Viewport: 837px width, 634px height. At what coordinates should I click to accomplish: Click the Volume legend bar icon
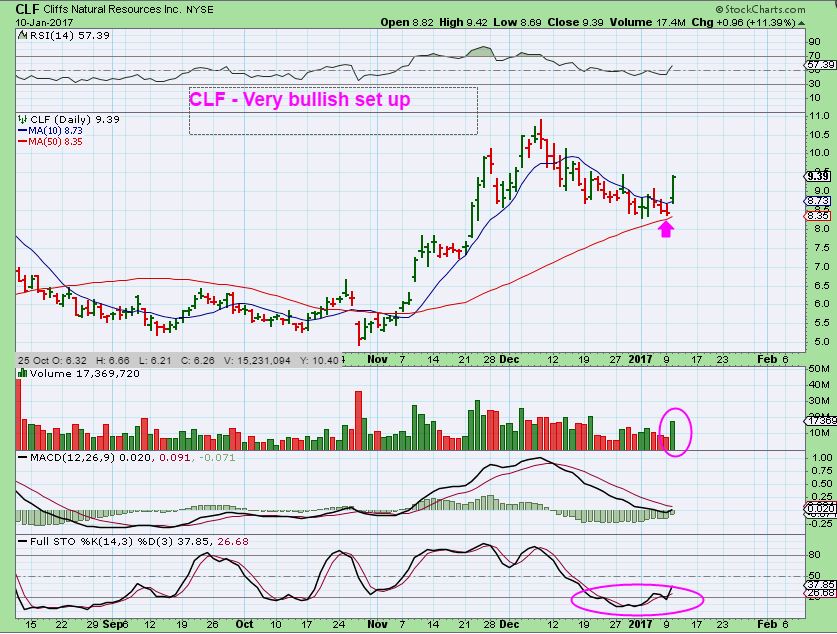coord(22,373)
